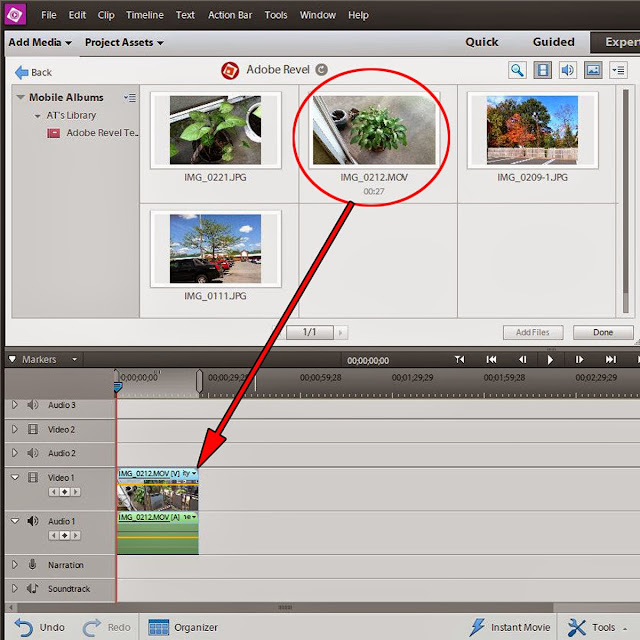This screenshot has height=640, width=640.
Task: Click the Narration microphone icon
Action: pyautogui.click(x=33, y=564)
